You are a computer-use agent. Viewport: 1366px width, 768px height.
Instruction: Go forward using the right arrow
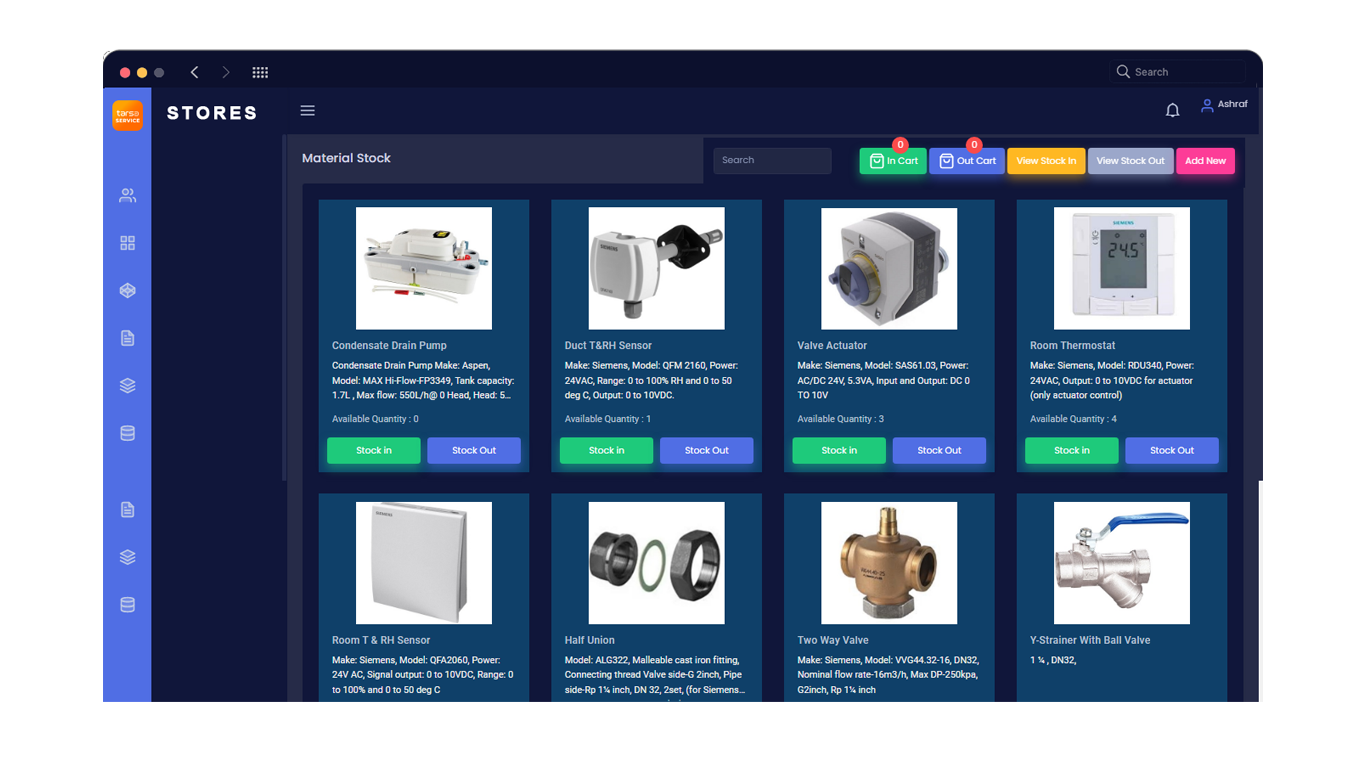coord(226,72)
